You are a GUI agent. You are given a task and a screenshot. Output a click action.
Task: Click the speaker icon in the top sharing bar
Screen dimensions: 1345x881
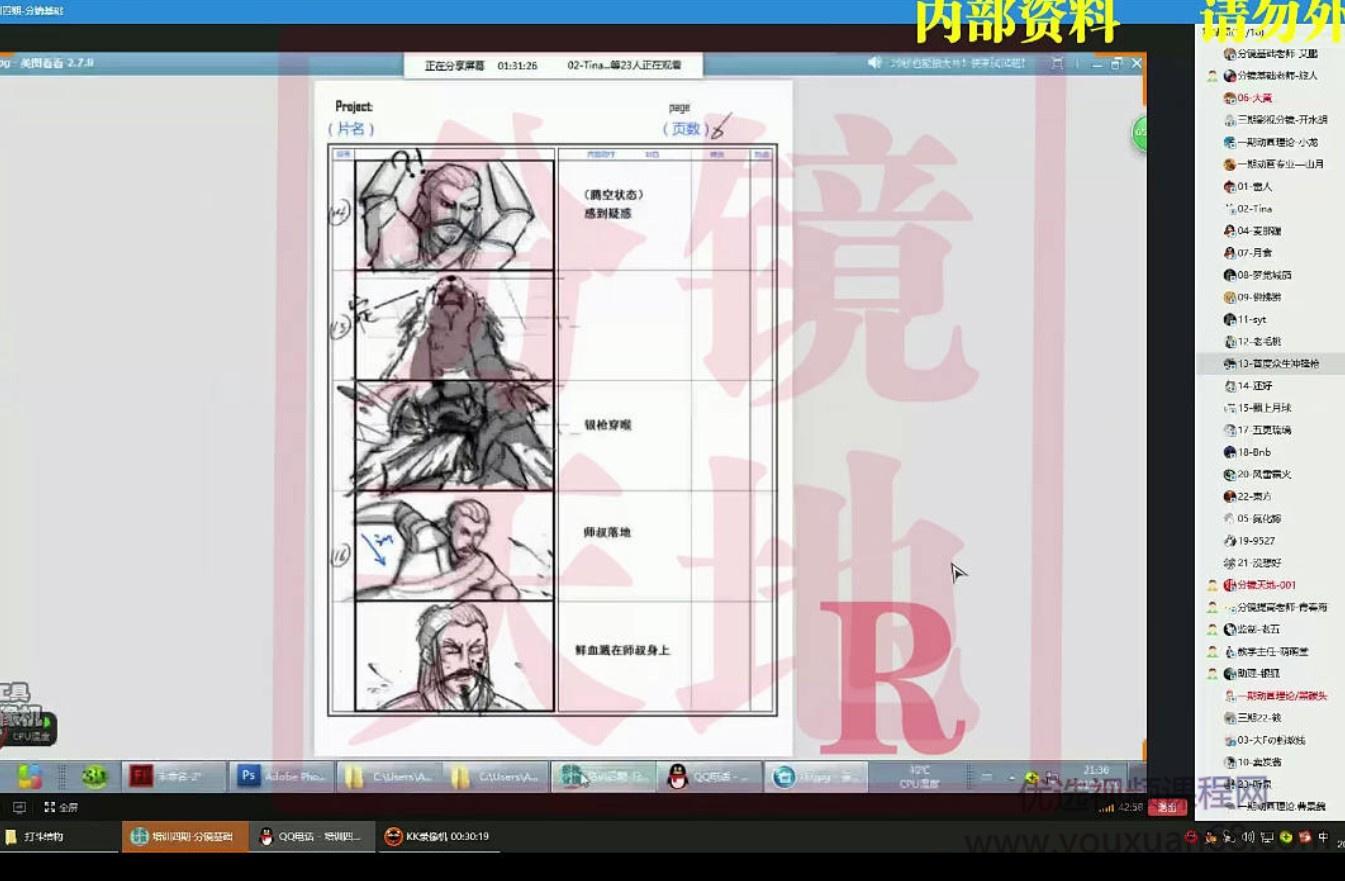click(875, 63)
